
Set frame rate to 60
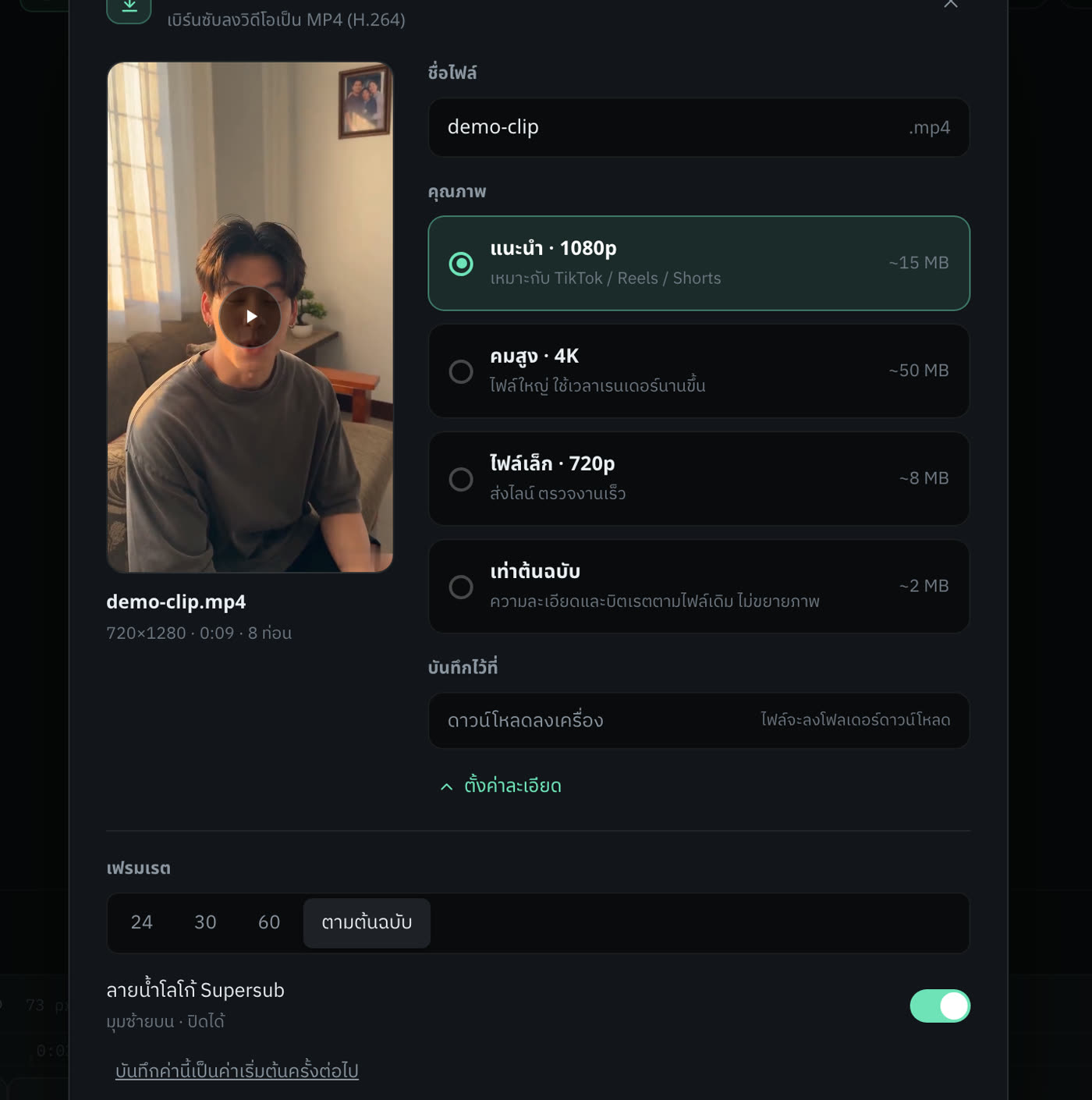269,923
